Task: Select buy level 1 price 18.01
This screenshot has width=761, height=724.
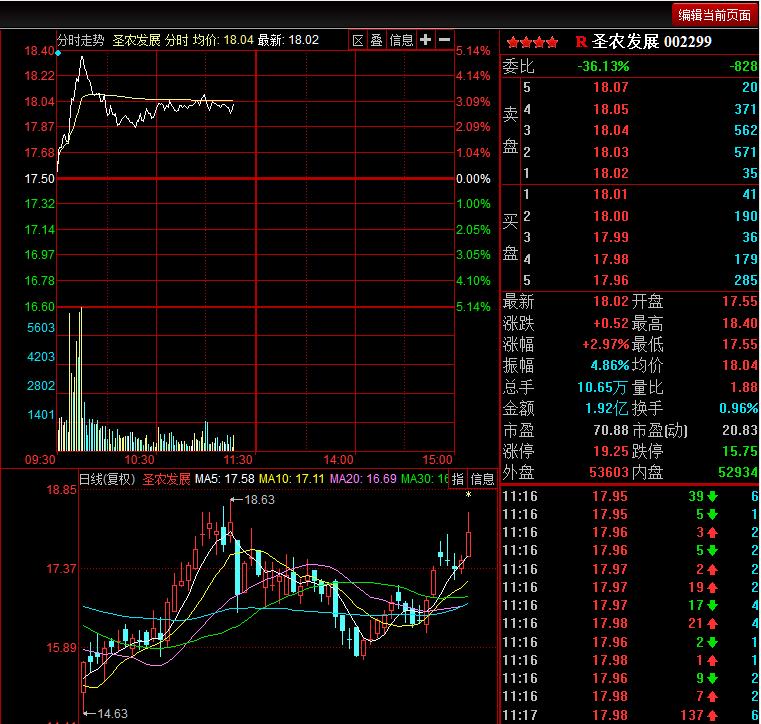Action: click(x=610, y=194)
